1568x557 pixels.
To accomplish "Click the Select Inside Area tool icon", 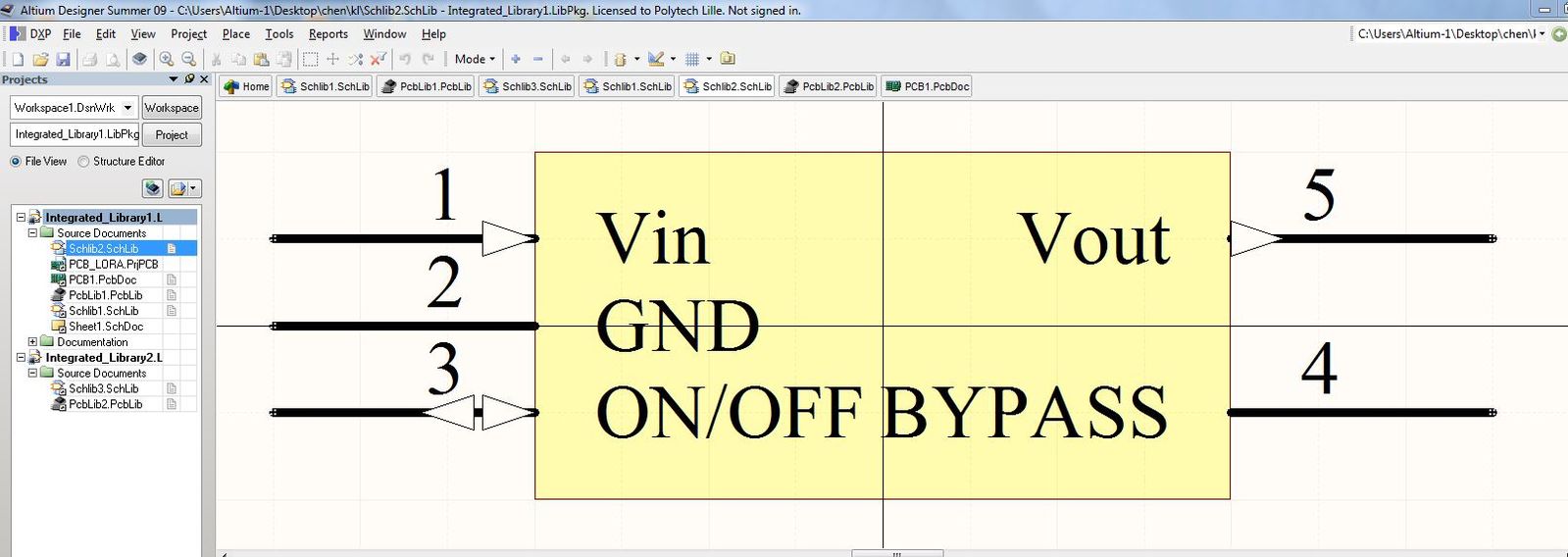I will point(310,60).
